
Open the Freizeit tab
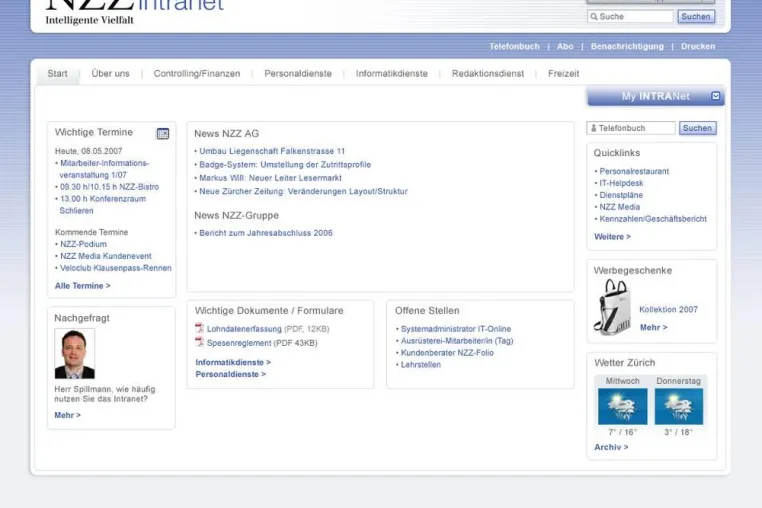point(564,73)
